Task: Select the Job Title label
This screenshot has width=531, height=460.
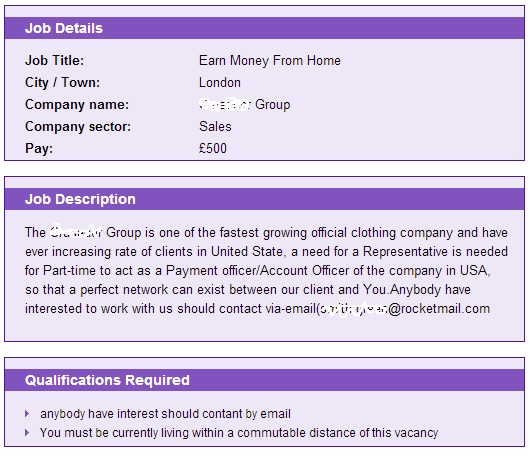Action: (x=54, y=61)
